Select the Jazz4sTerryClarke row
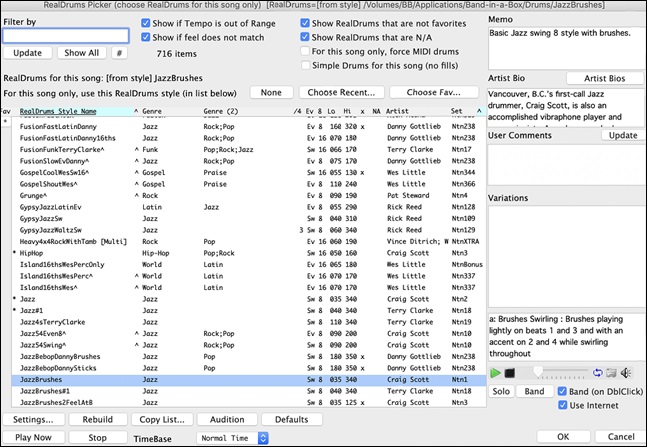The width and height of the screenshot is (647, 447). 249,322
